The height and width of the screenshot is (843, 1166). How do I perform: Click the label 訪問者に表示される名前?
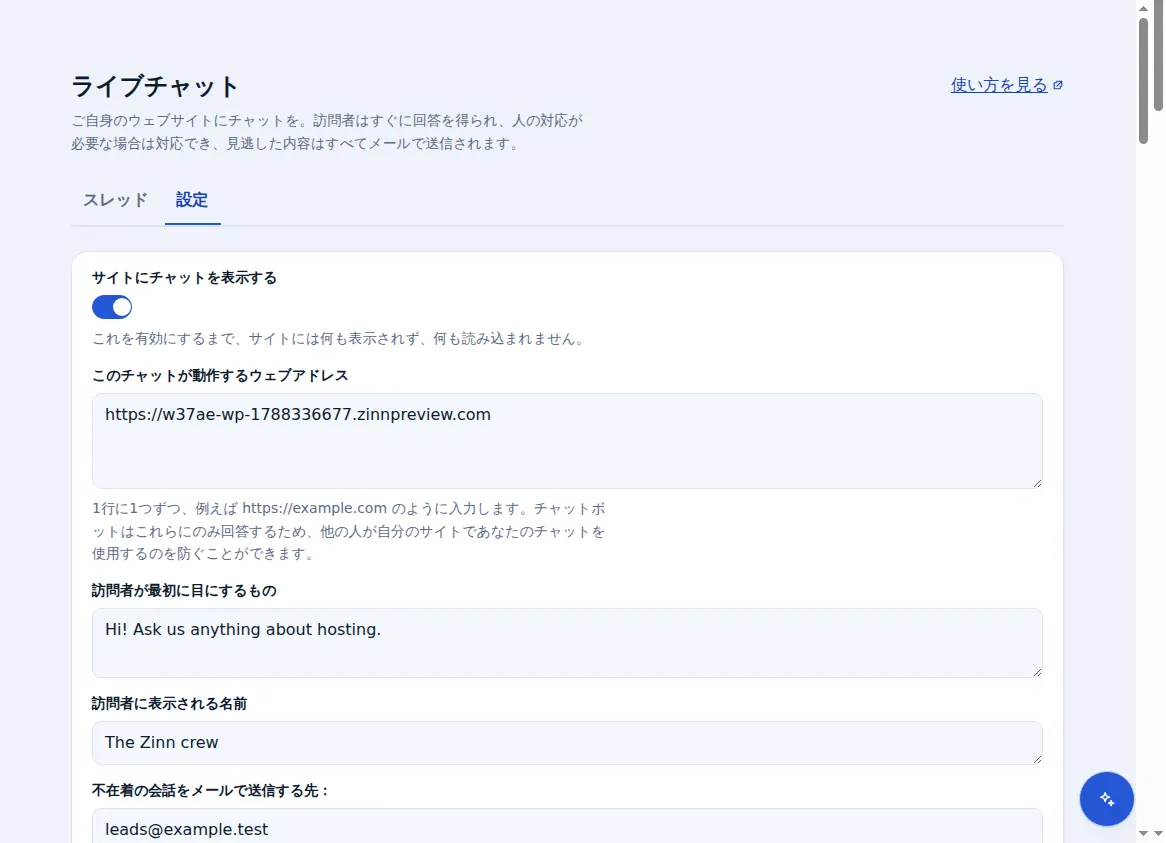point(170,703)
